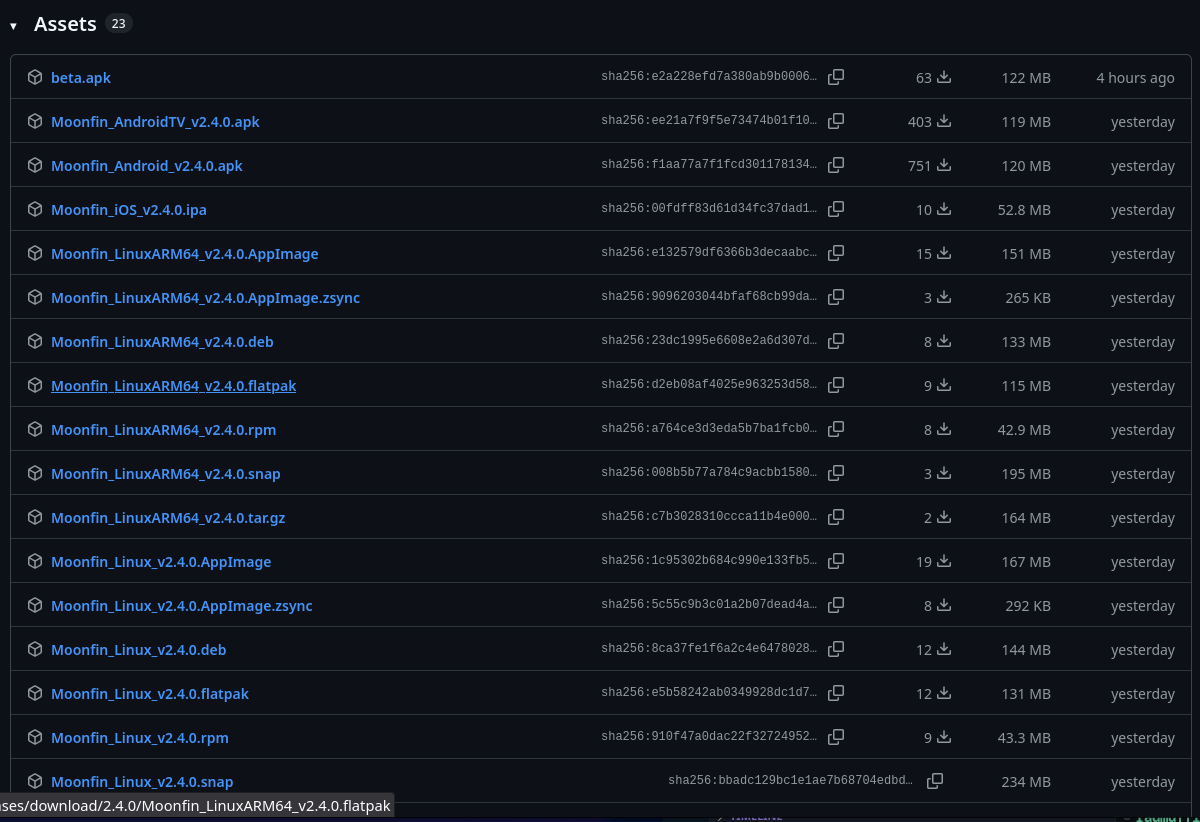The height and width of the screenshot is (822, 1200).
Task: Open the Moonfin_Linux_v2.4.0.AppImage.zsync link
Action: [x=182, y=606]
